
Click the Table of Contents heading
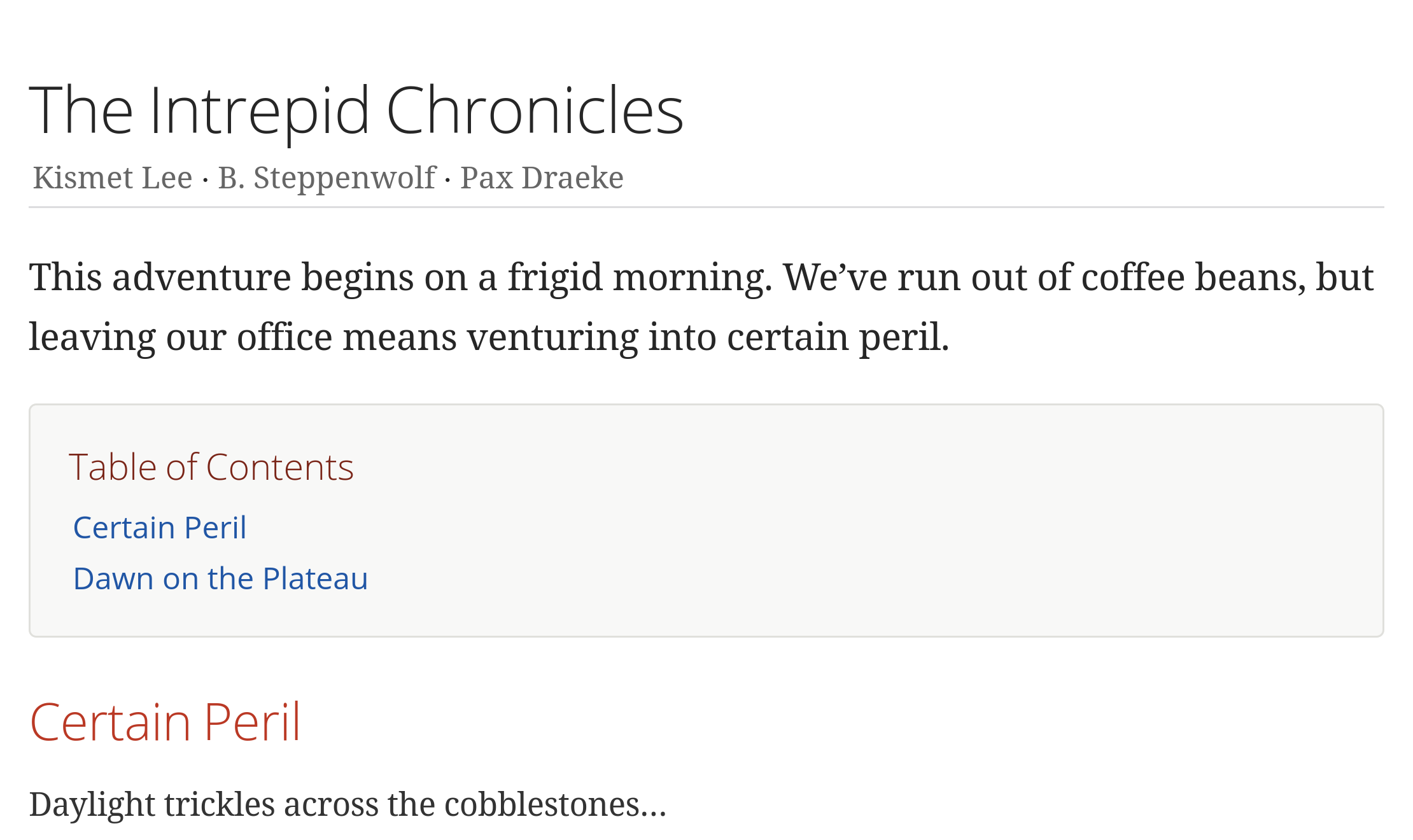(x=211, y=467)
